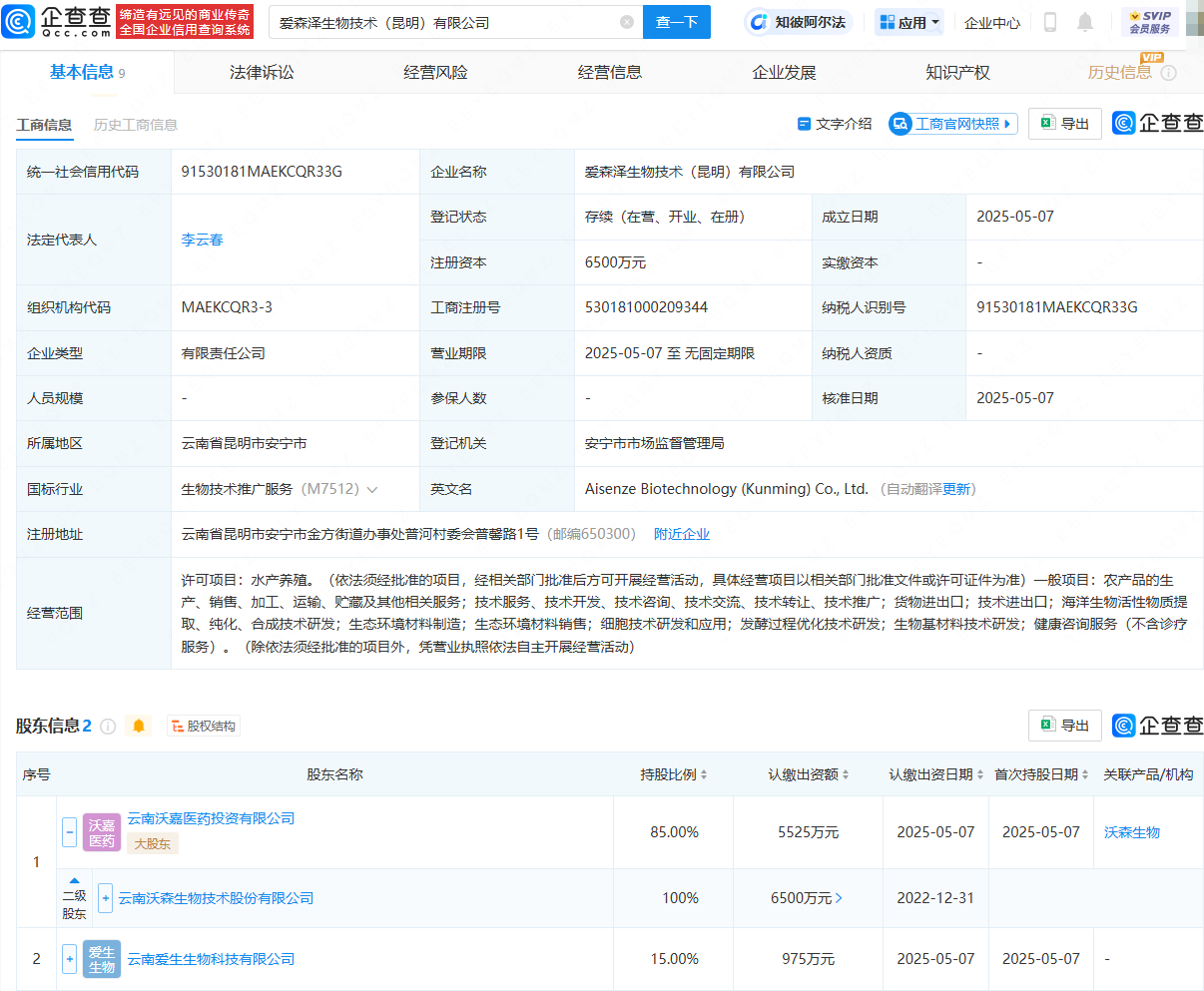This screenshot has height=991, width=1204.
Task: Click legal representative 李云春 link
Action: click(x=202, y=240)
